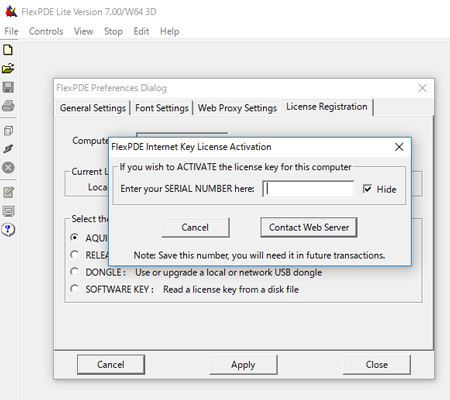This screenshot has height=400, width=450.
Task: Click the Help question mark icon
Action: [x=8, y=230]
